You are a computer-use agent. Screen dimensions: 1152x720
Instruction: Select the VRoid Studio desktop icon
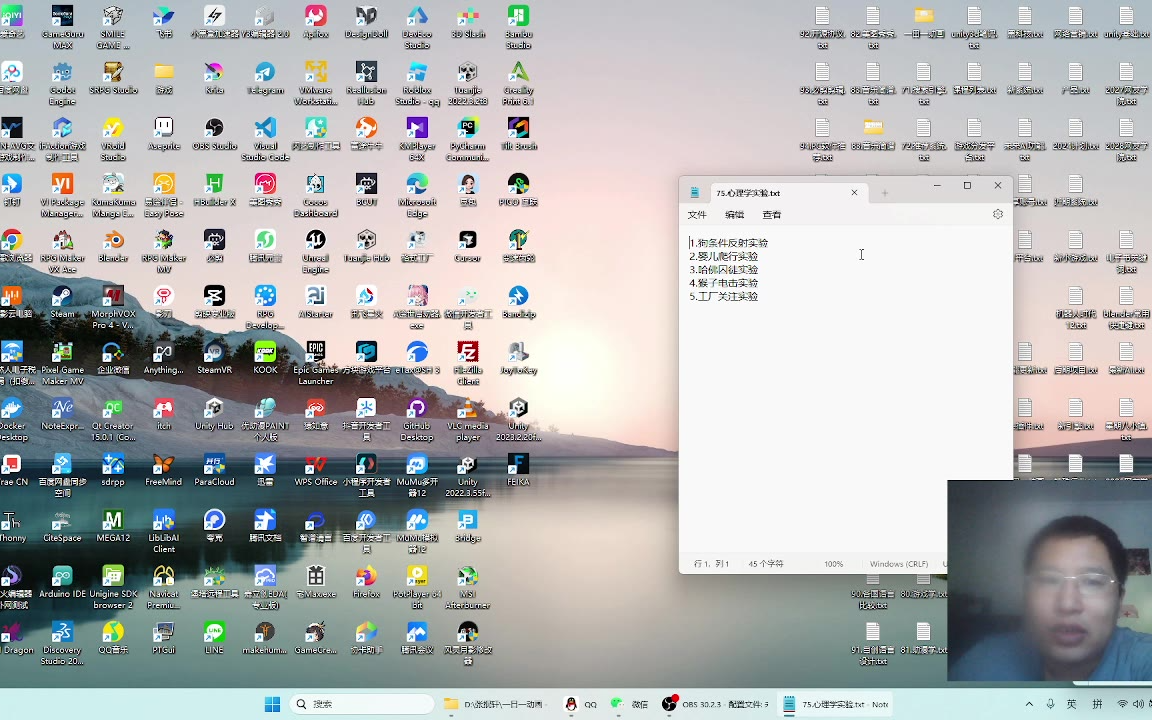113,139
